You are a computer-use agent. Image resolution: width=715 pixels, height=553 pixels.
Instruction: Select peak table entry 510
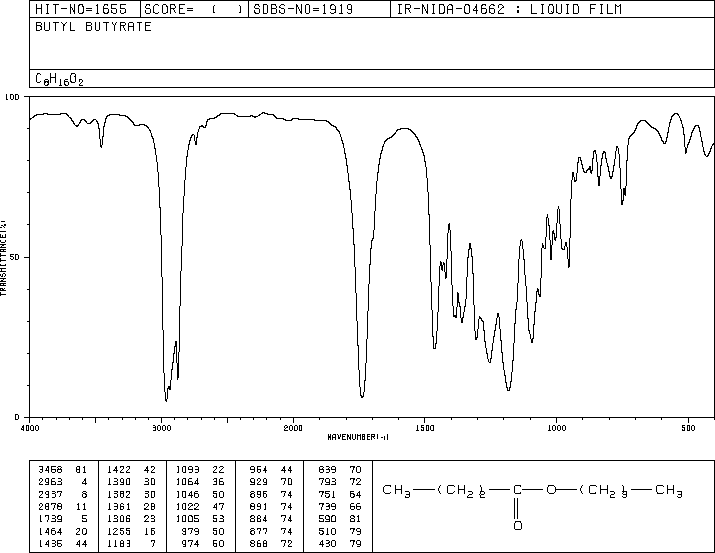tap(340, 532)
